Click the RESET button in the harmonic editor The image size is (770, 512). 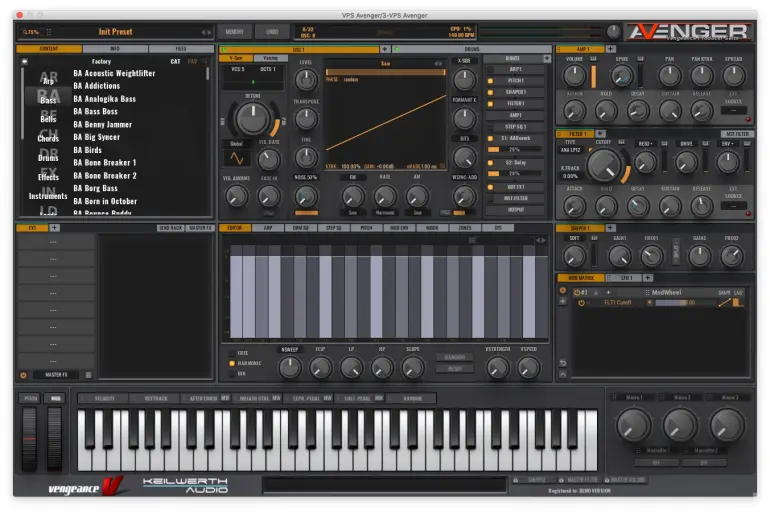coord(455,369)
